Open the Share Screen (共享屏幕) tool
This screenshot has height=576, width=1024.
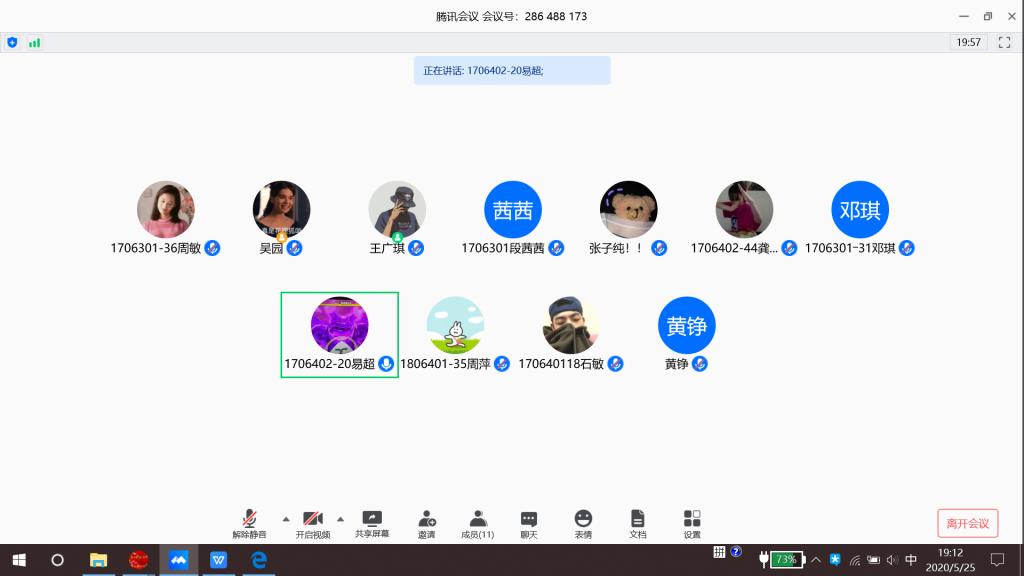click(x=372, y=523)
